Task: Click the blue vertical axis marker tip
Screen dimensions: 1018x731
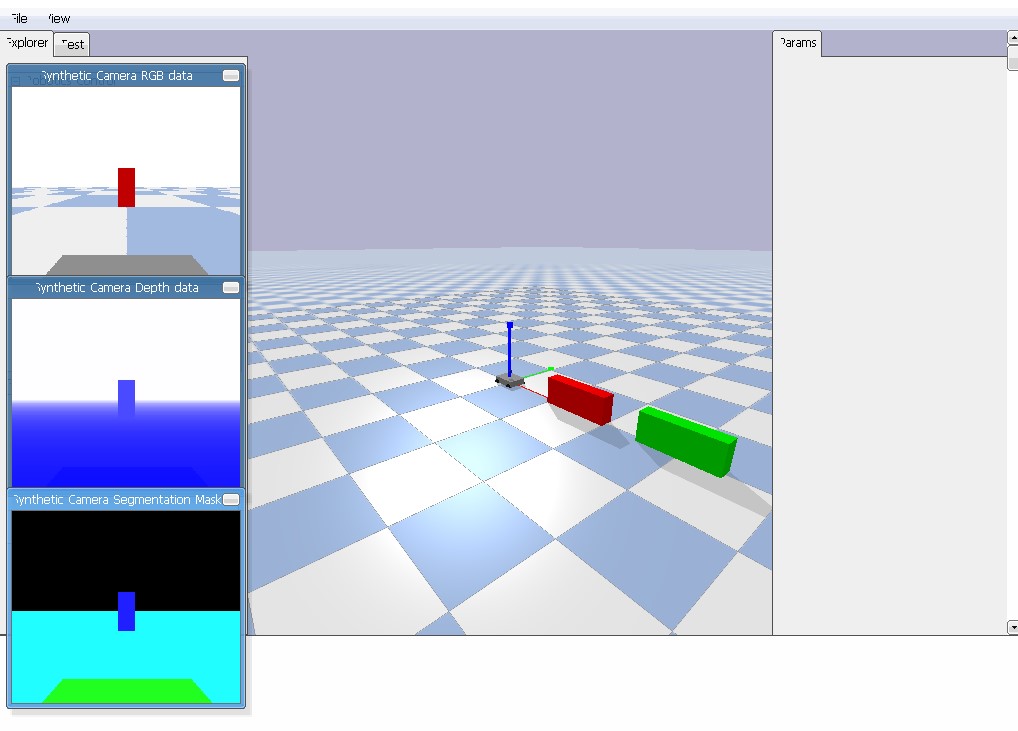Action: click(510, 326)
